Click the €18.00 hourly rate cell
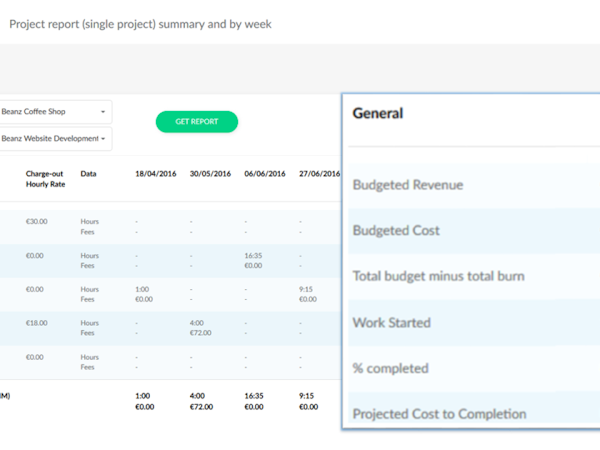 (x=37, y=323)
